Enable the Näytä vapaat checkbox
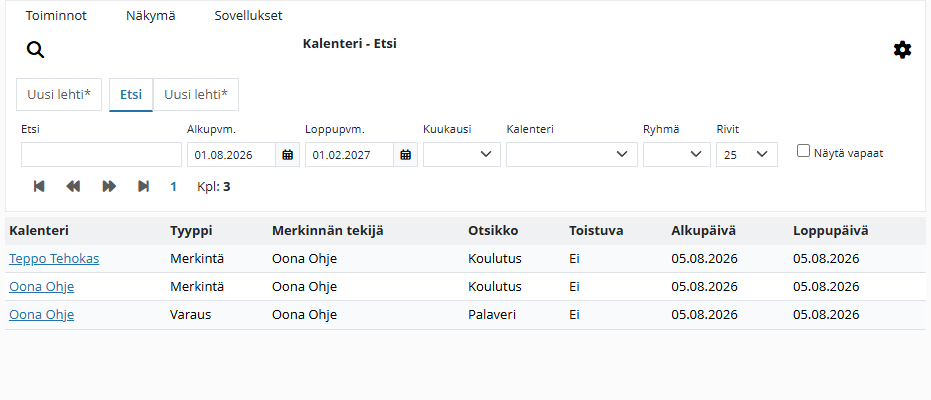The image size is (931, 400). pos(803,151)
